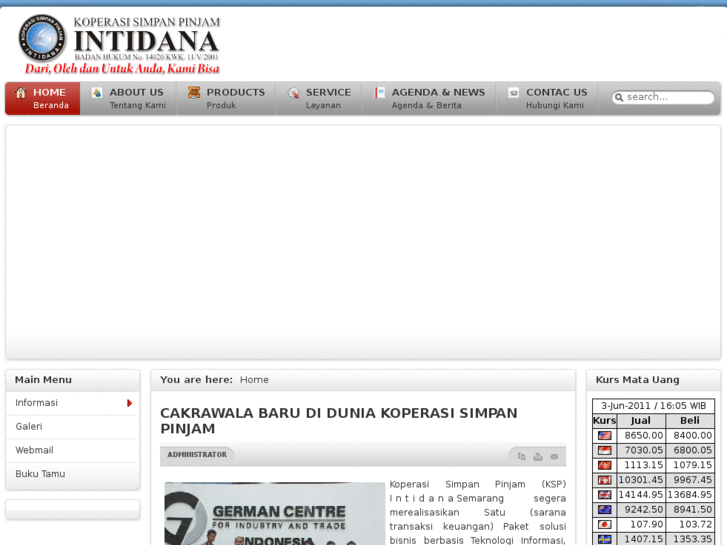The width and height of the screenshot is (727, 545).
Task: Click the notebook icon beside AGENDA & NEWS
Action: (x=380, y=93)
